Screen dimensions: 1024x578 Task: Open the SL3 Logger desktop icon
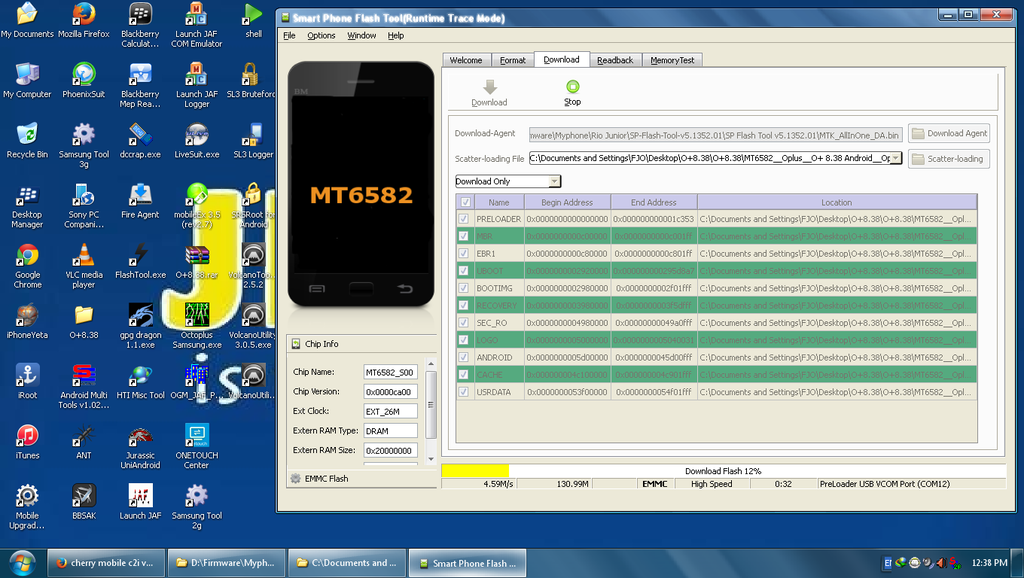pyautogui.click(x=253, y=140)
